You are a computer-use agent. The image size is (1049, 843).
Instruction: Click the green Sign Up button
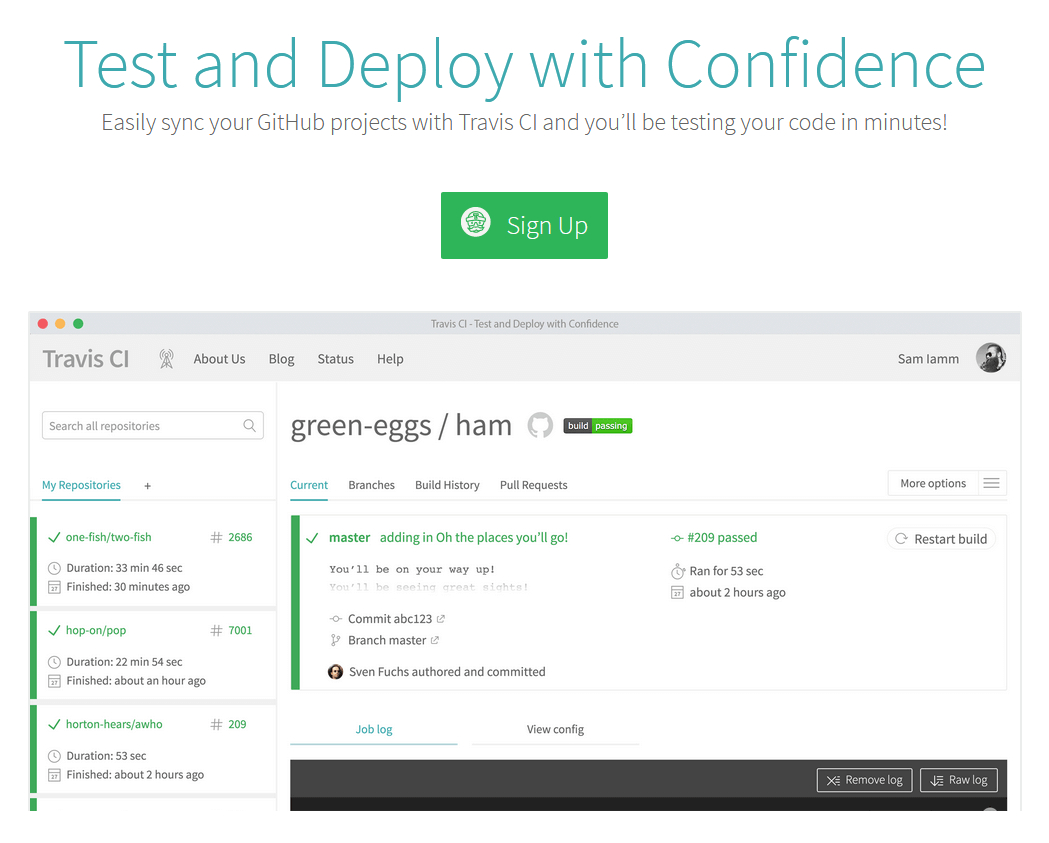click(524, 225)
